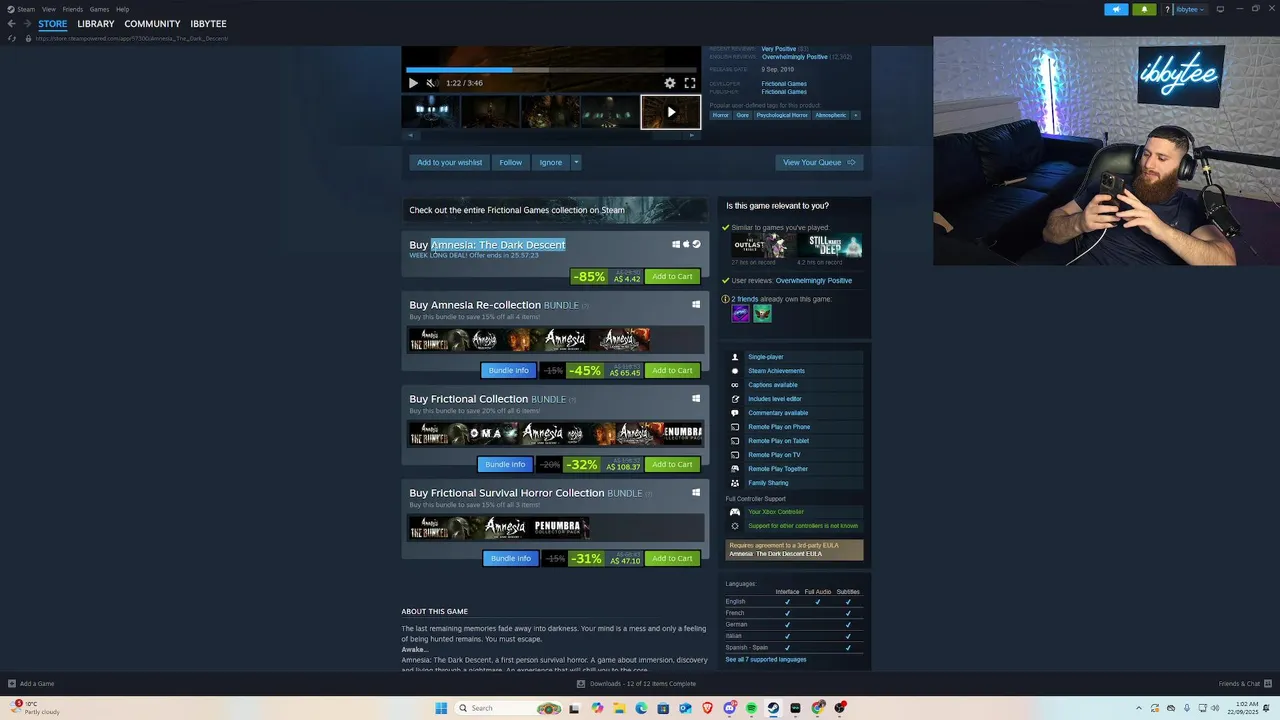
Task: Open the Library tab
Action: pos(96,24)
